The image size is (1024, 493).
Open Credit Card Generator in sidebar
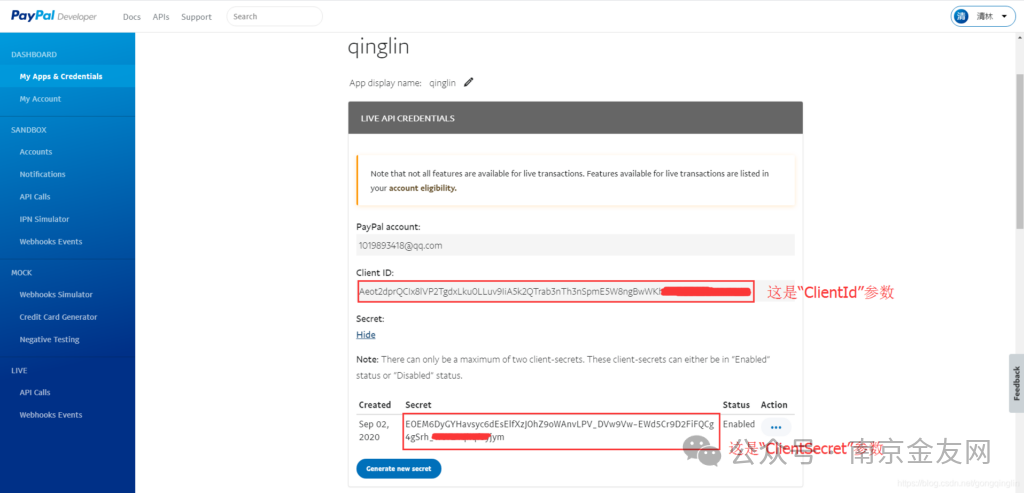58,317
